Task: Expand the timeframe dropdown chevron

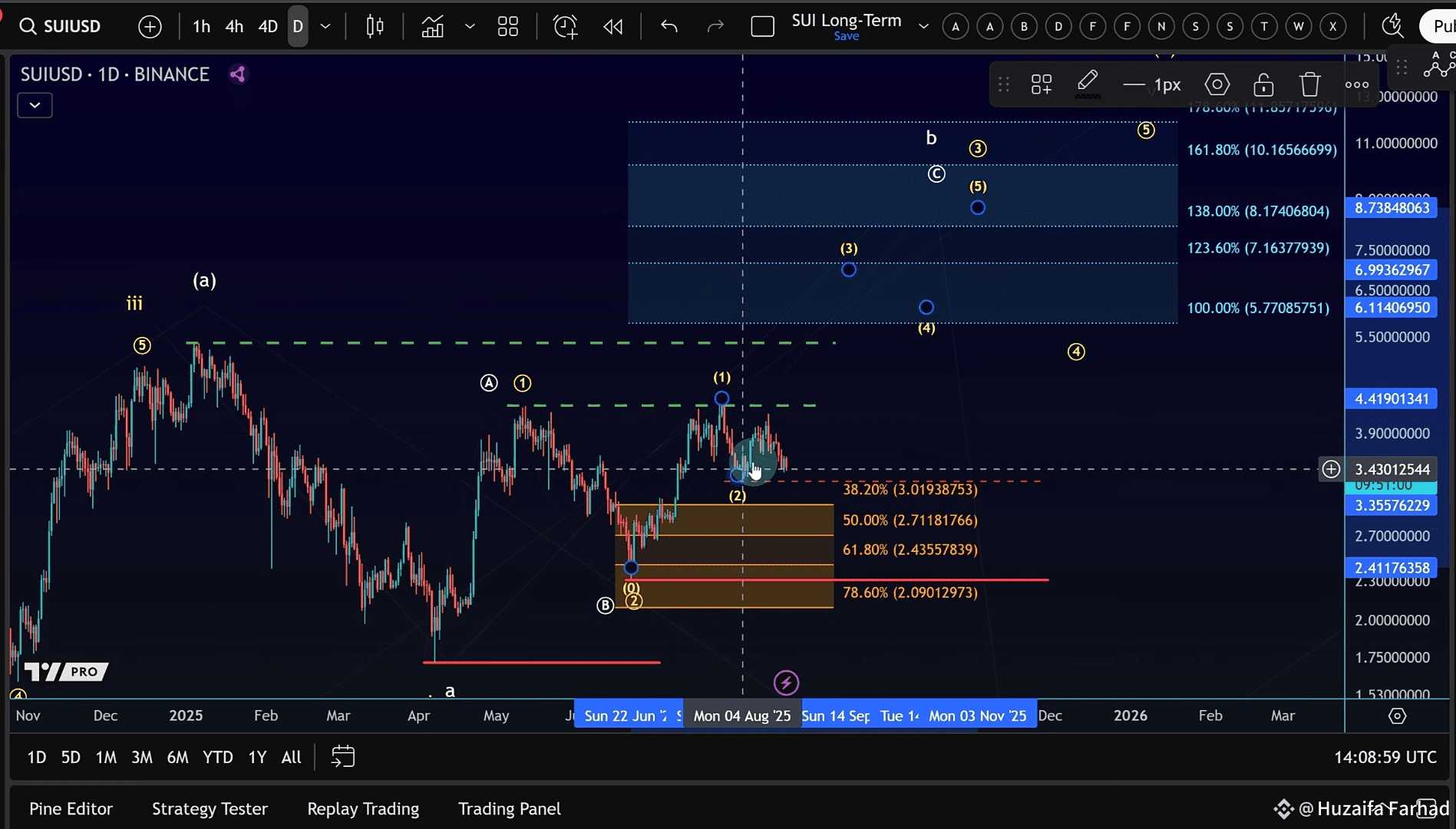Action: coord(325,27)
